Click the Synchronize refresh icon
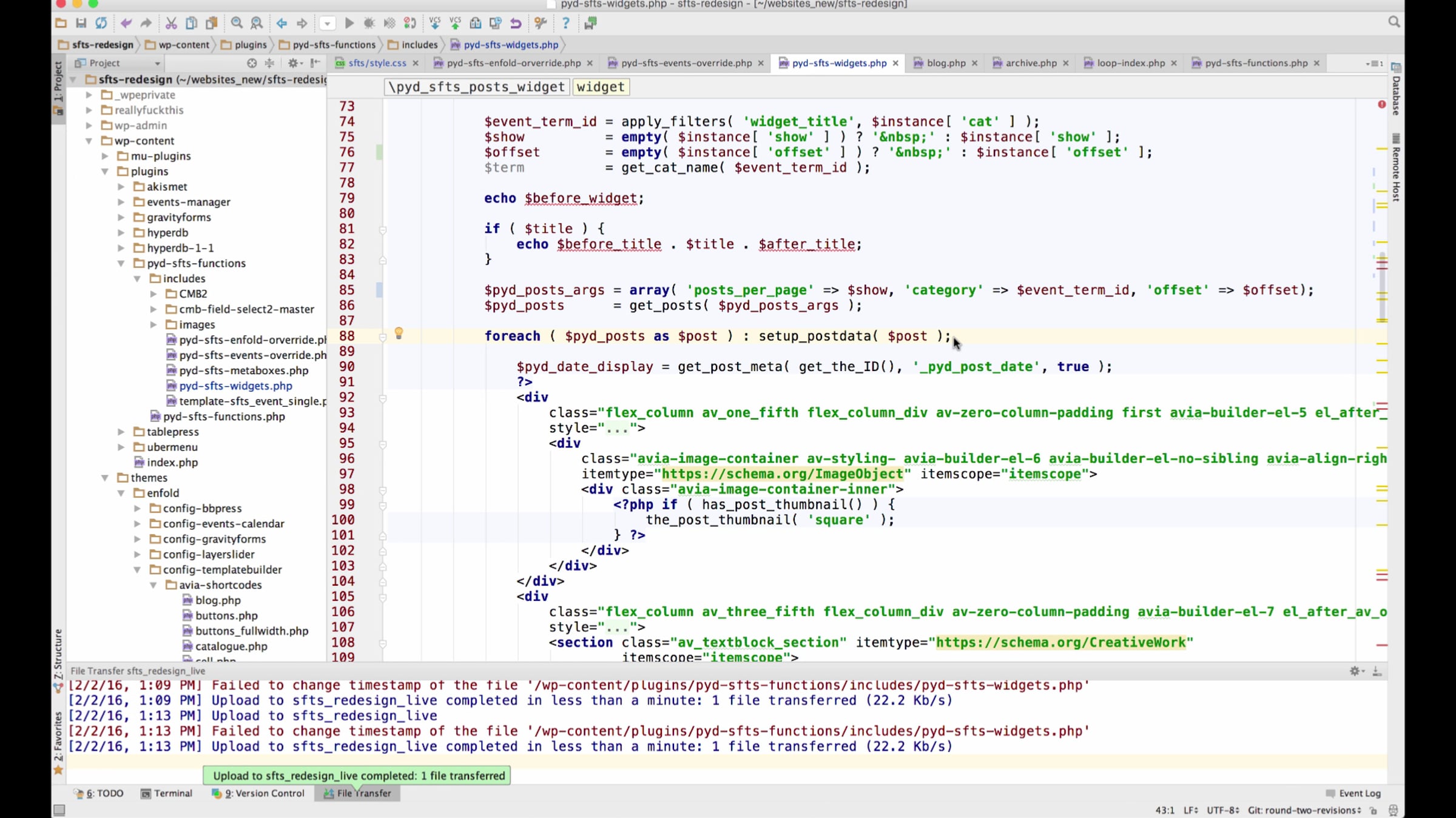The image size is (1456, 818). point(101,23)
